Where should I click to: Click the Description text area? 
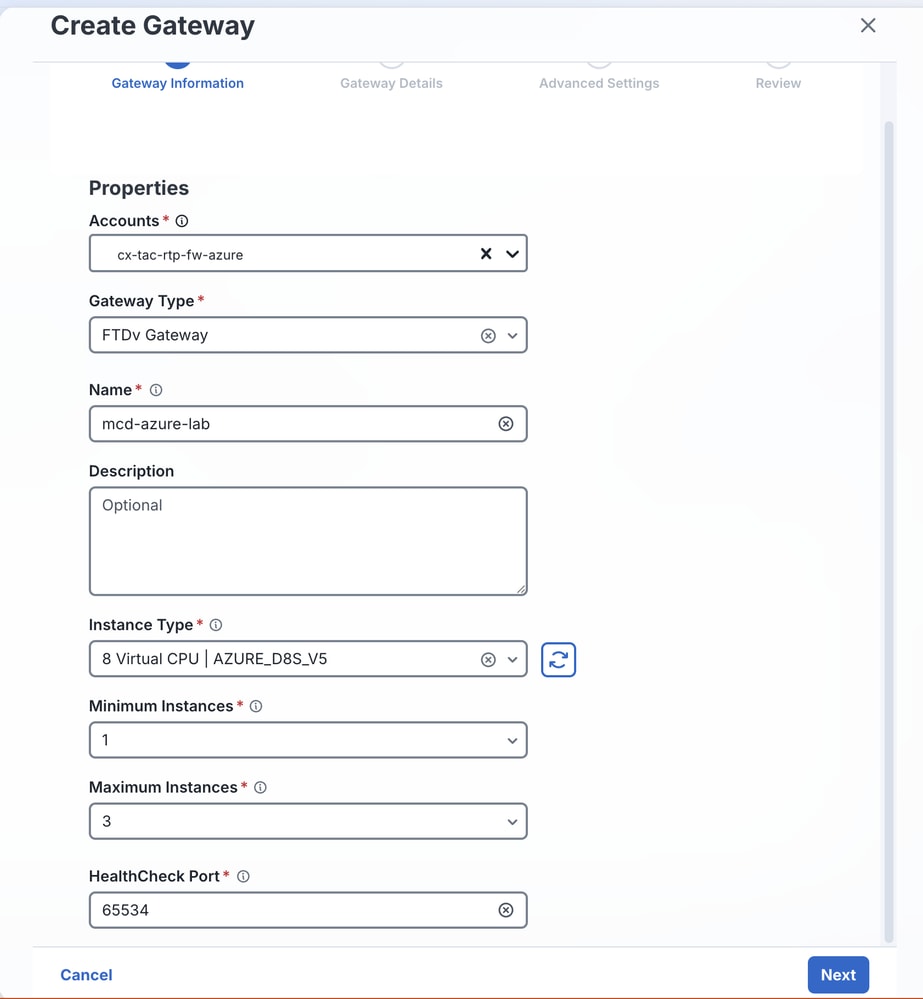click(x=308, y=541)
